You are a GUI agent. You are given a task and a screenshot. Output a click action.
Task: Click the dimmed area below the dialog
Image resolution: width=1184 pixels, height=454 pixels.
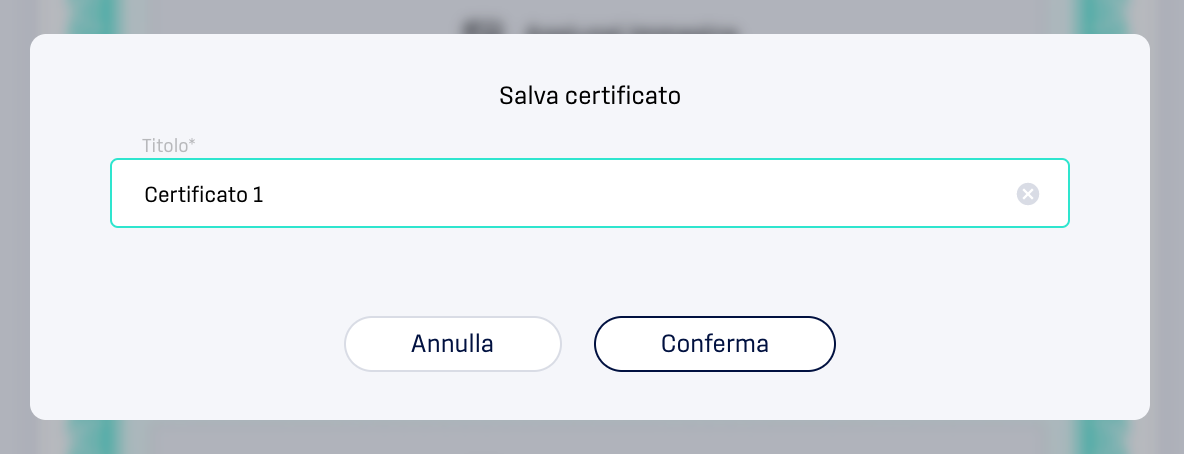(590, 437)
